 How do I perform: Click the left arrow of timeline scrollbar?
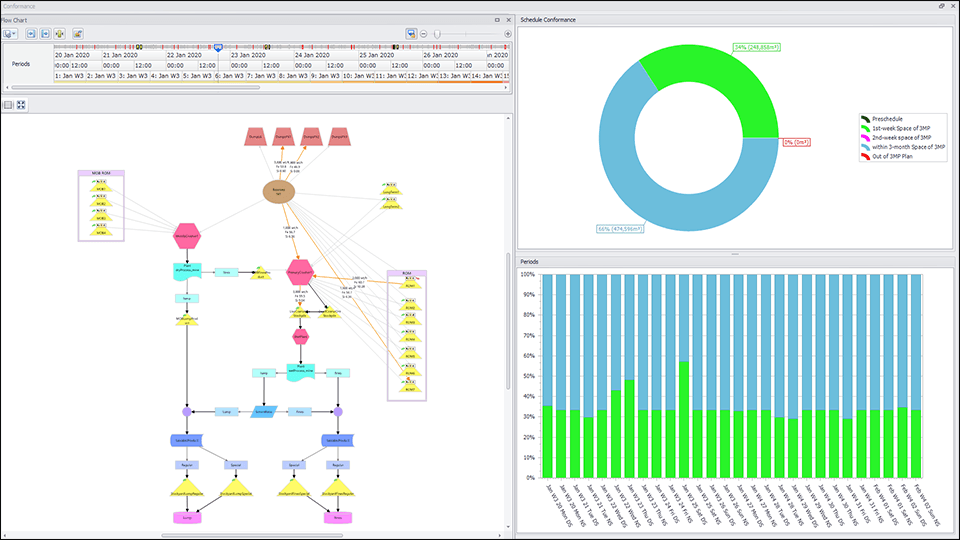7,88
